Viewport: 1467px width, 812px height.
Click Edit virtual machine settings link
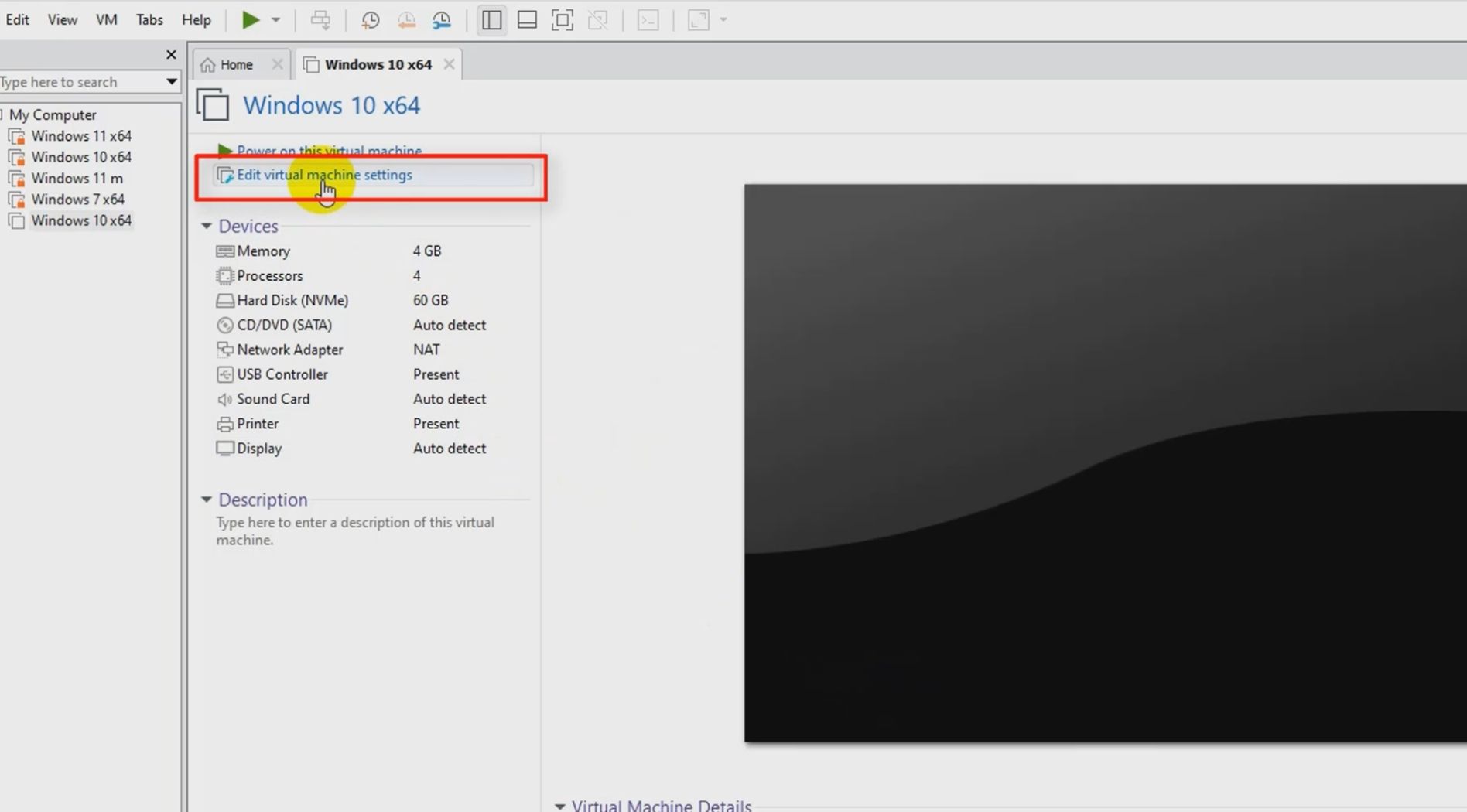[324, 176]
